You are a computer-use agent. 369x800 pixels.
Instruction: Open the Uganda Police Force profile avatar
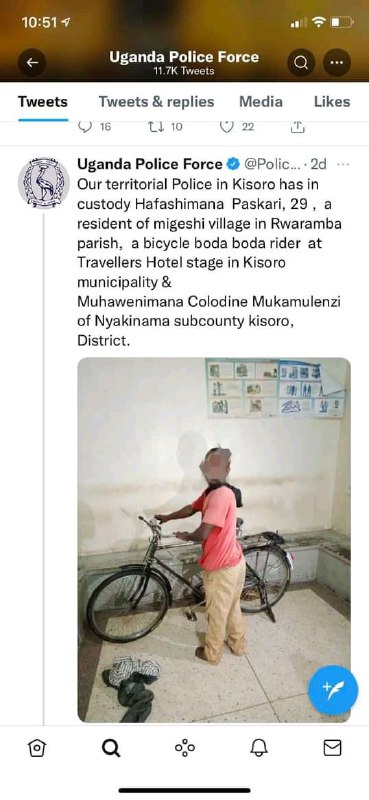tap(44, 183)
